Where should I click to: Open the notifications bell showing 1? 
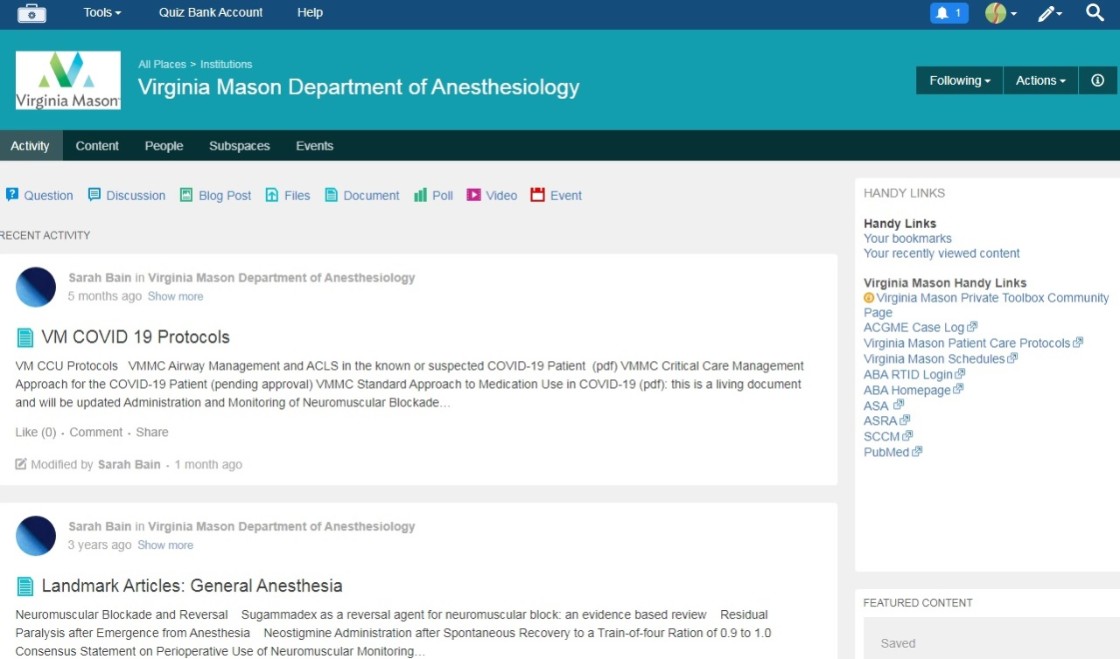[x=949, y=13]
